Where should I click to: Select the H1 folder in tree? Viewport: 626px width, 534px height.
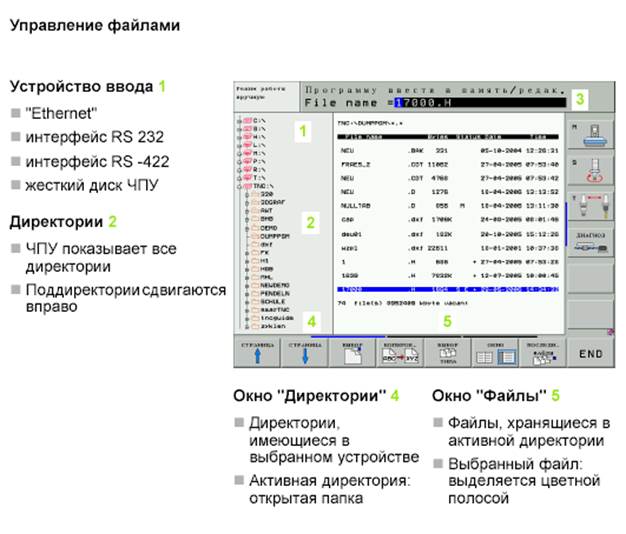(265, 260)
